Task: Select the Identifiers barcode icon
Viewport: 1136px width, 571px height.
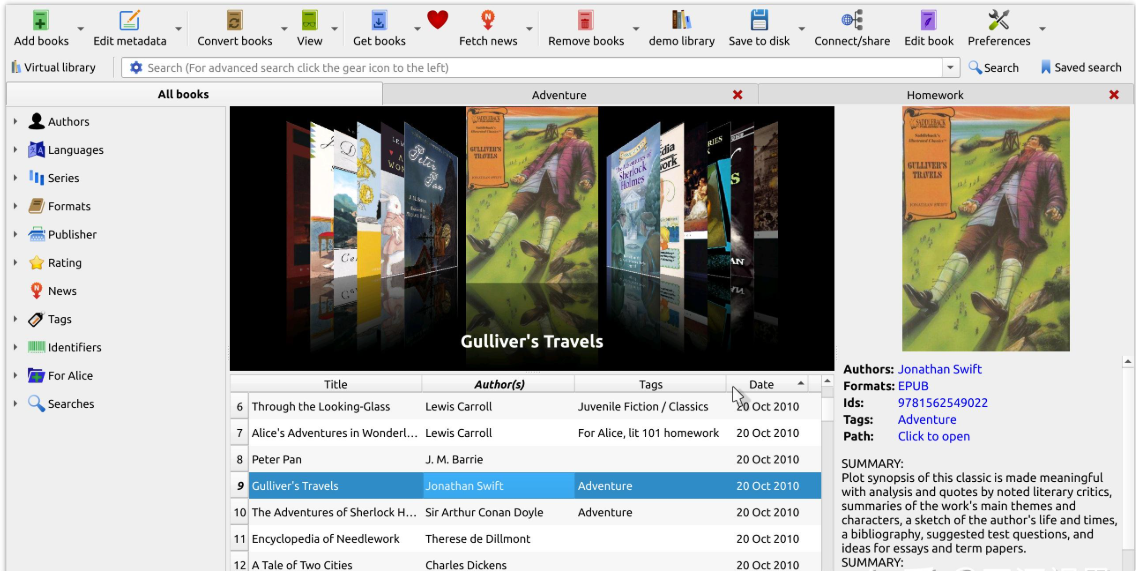Action: [x=36, y=347]
